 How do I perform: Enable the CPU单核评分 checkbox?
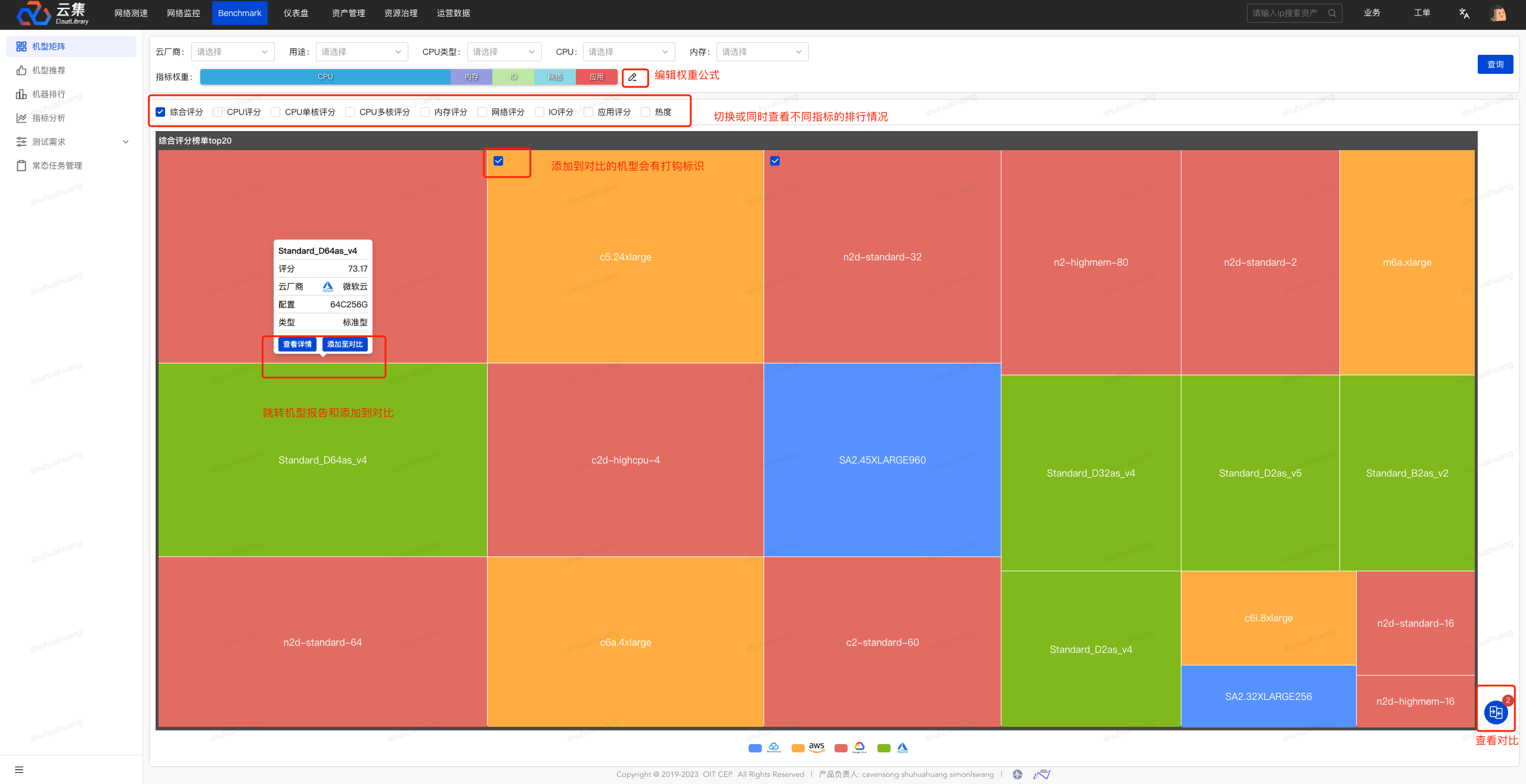click(x=275, y=112)
